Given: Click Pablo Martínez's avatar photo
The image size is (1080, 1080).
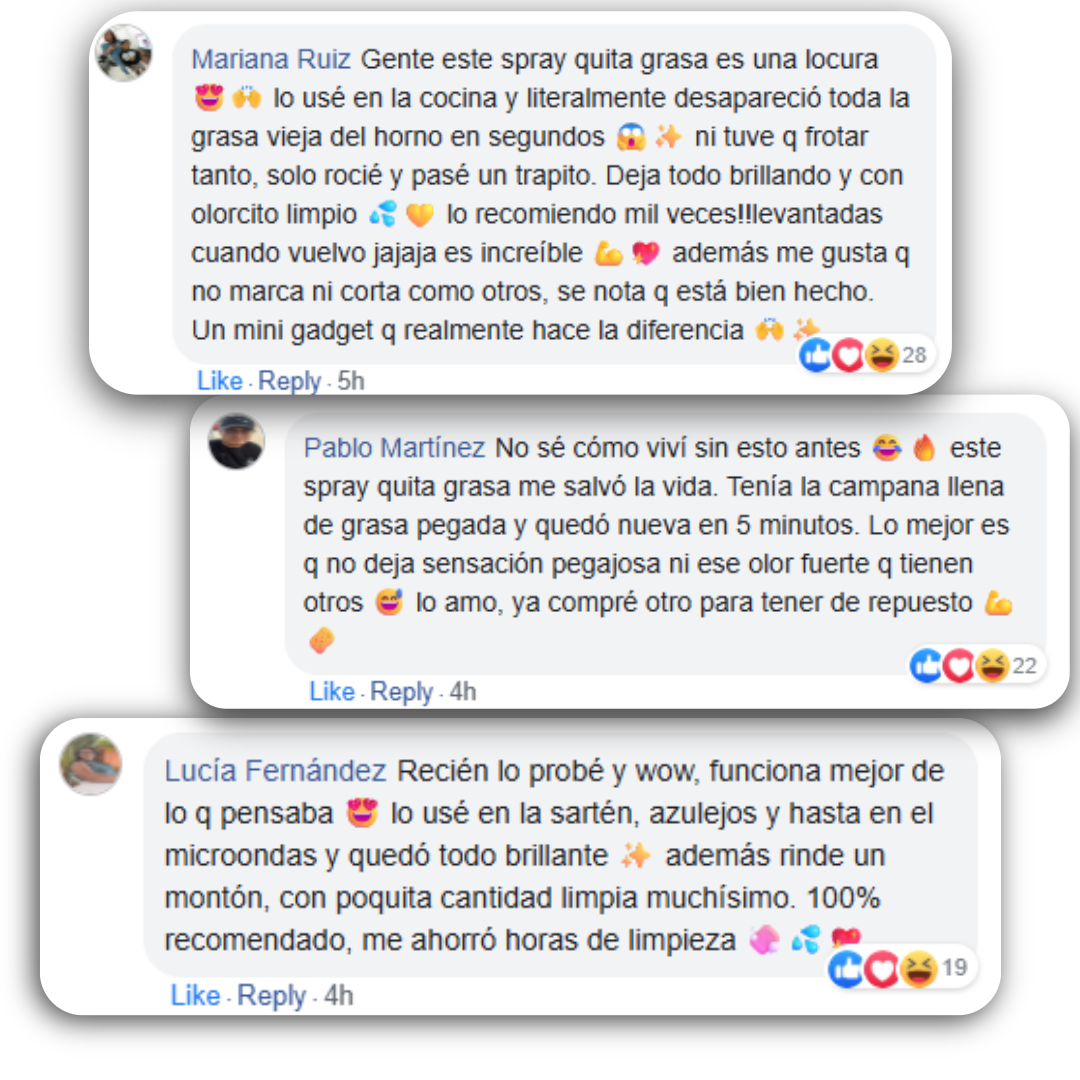Looking at the screenshot, I should [236, 442].
